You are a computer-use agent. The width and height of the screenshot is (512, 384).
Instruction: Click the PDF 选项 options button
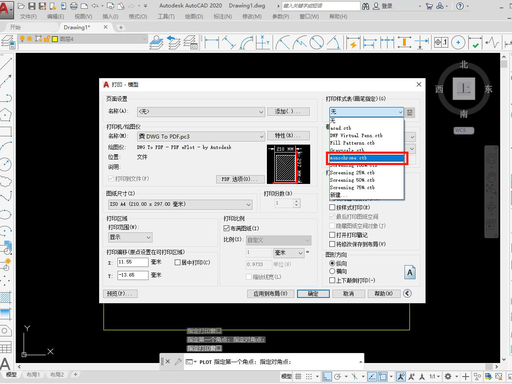[240, 179]
